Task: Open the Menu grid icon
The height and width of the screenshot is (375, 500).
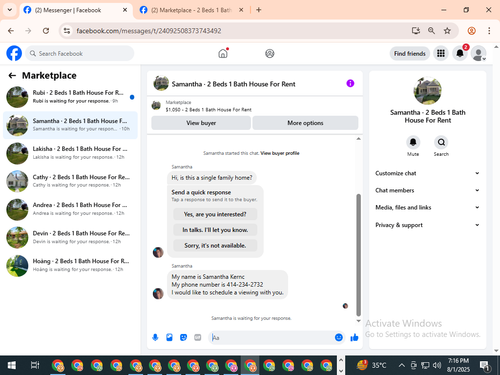Action: 441,53
